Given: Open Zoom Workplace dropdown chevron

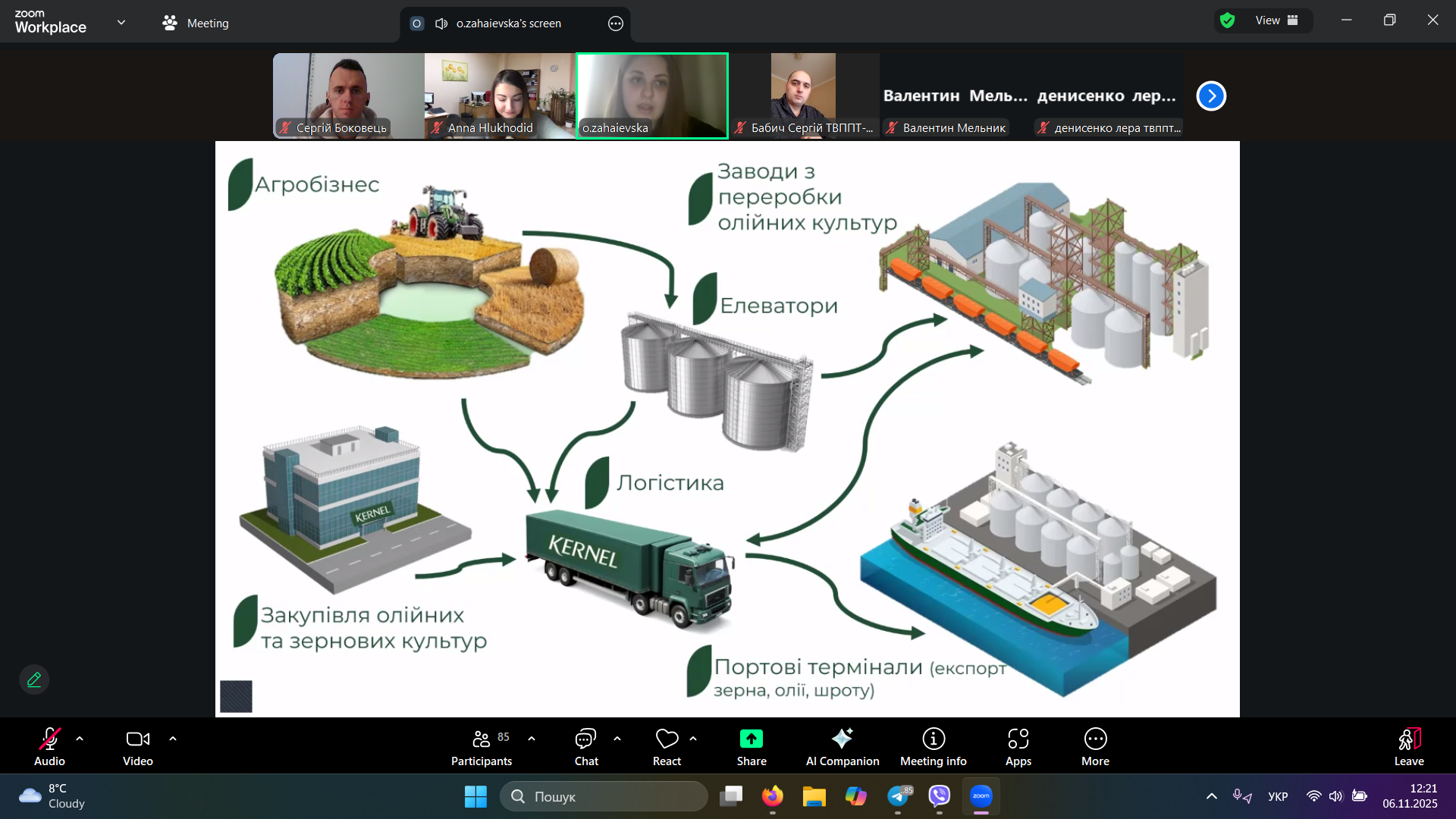Looking at the screenshot, I should pos(121,22).
